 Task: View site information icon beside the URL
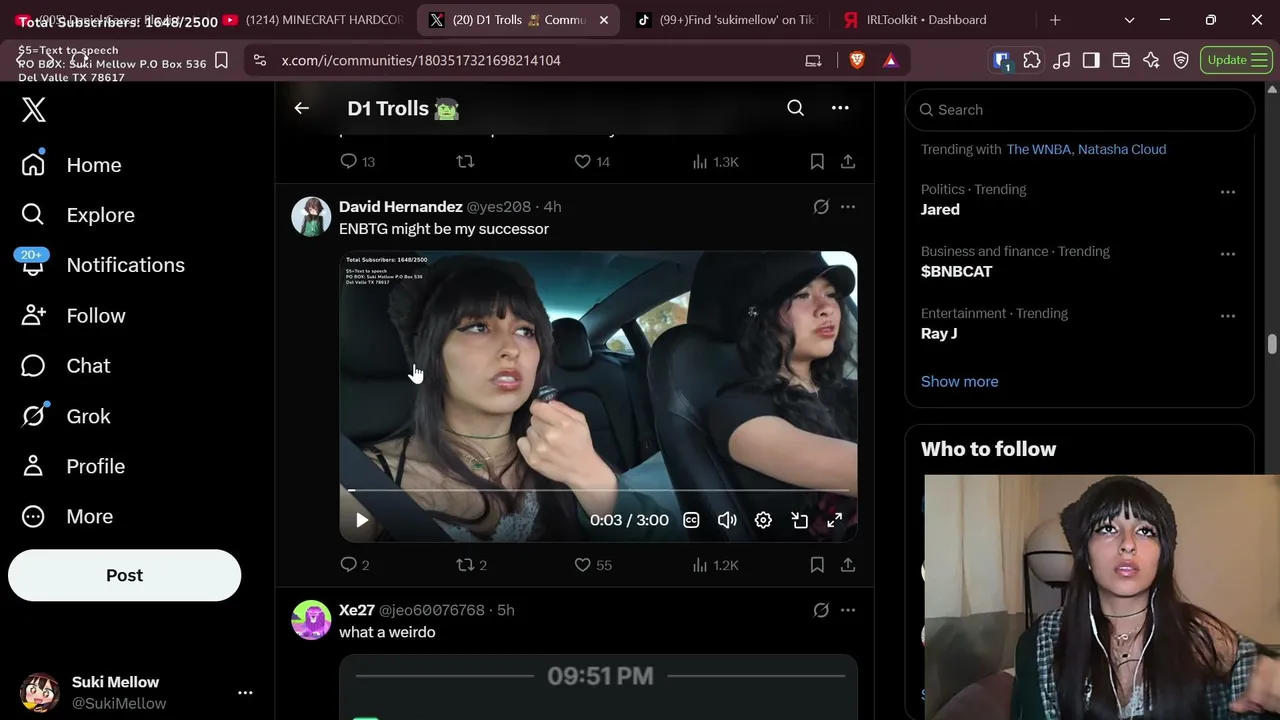tap(260, 60)
